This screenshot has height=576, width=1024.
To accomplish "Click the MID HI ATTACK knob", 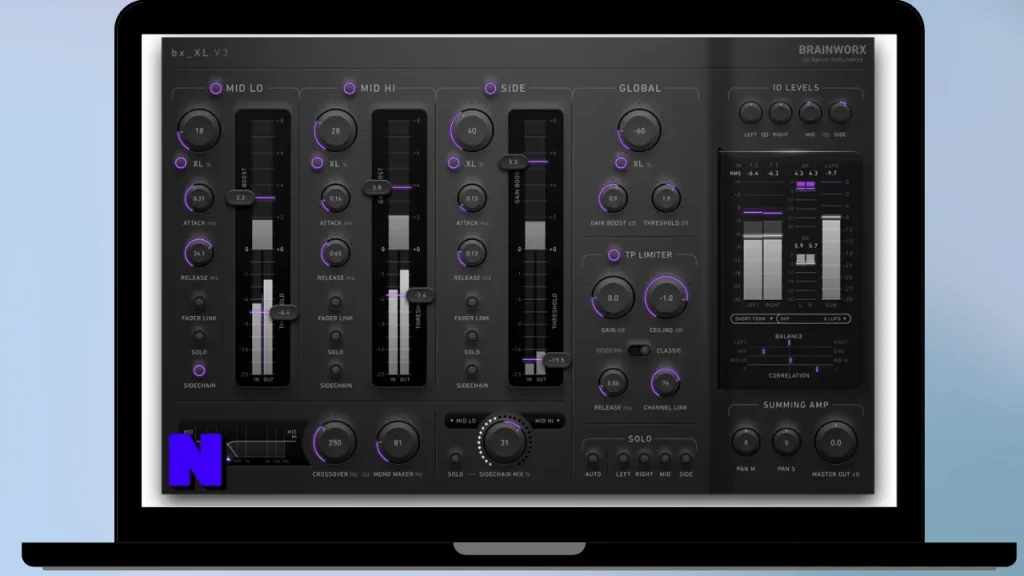I will [x=336, y=199].
